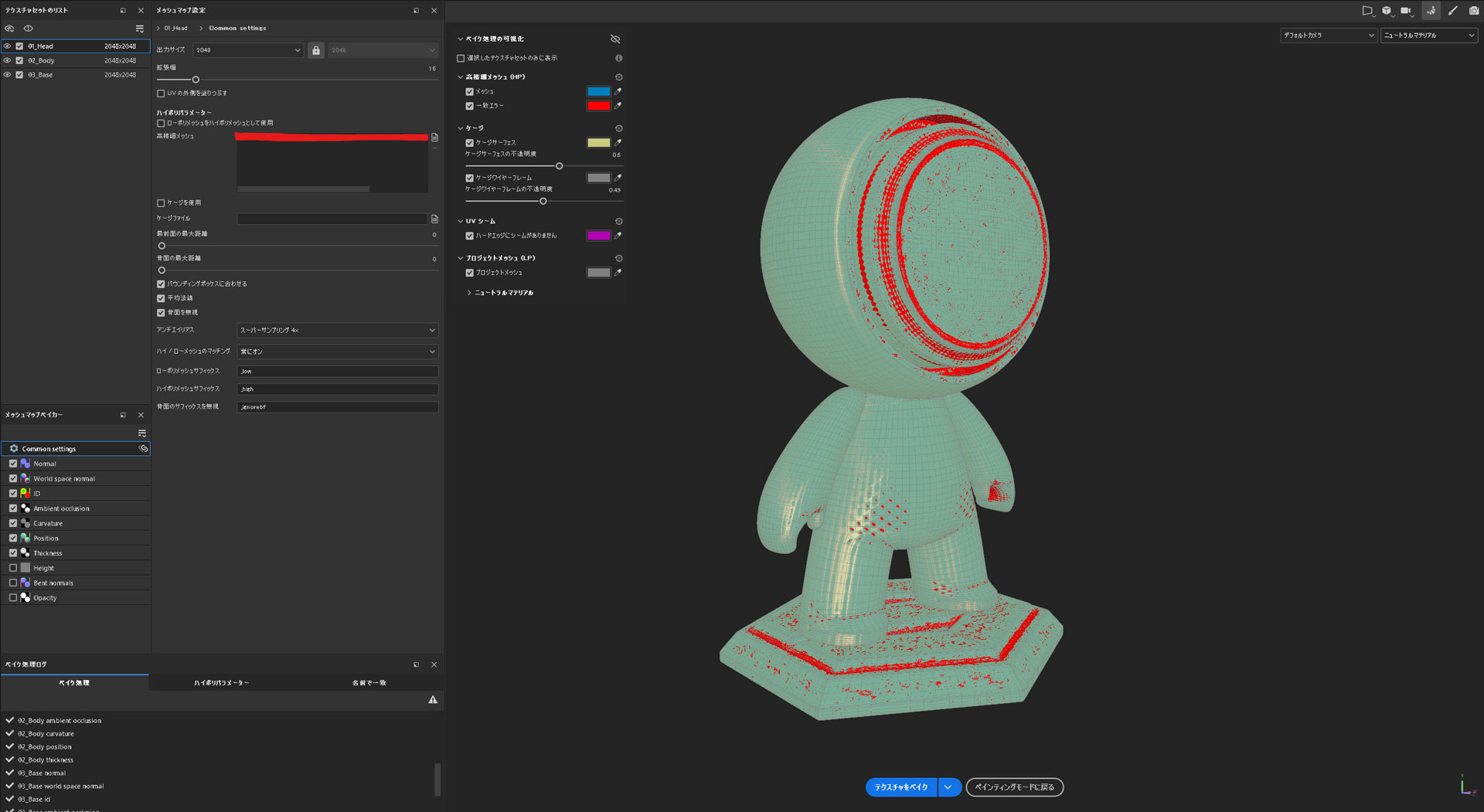1484x812 pixels.
Task: Open the baking mode croissant icon
Action: 1431,11
